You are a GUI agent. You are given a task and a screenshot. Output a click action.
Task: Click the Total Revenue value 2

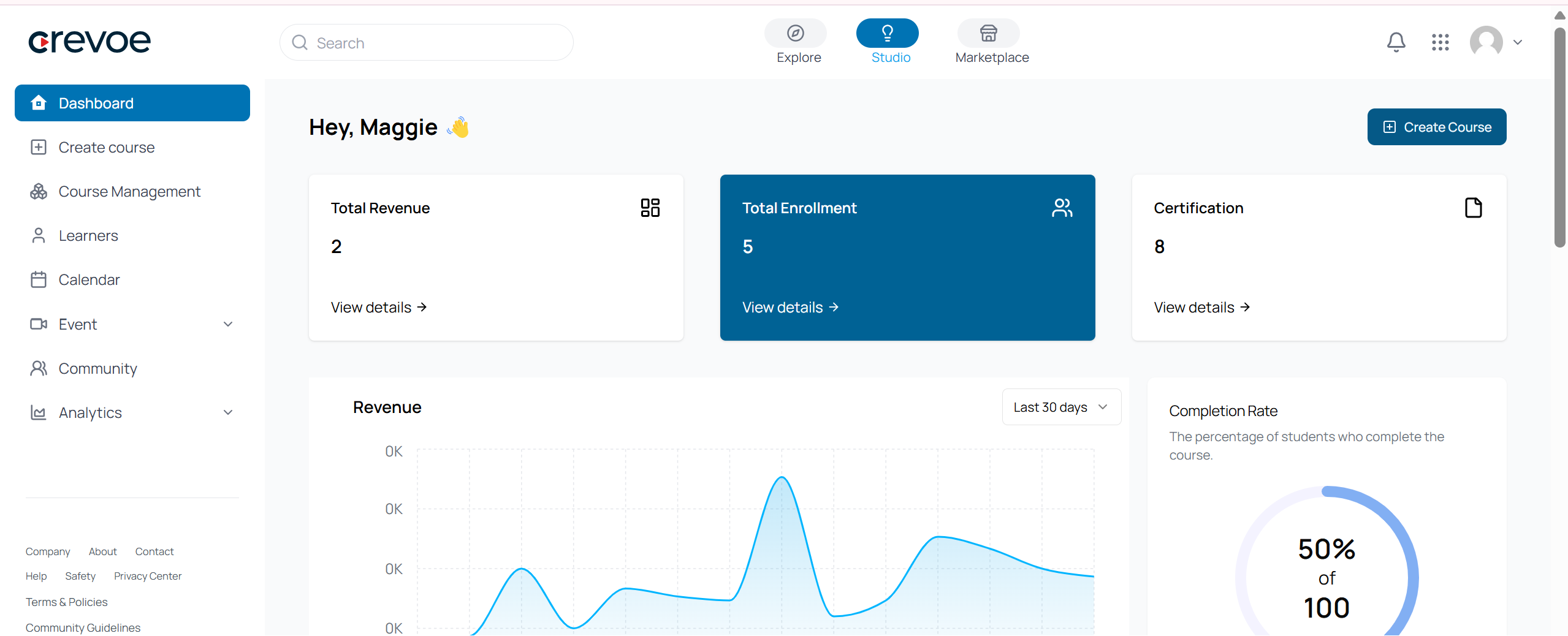tap(336, 246)
